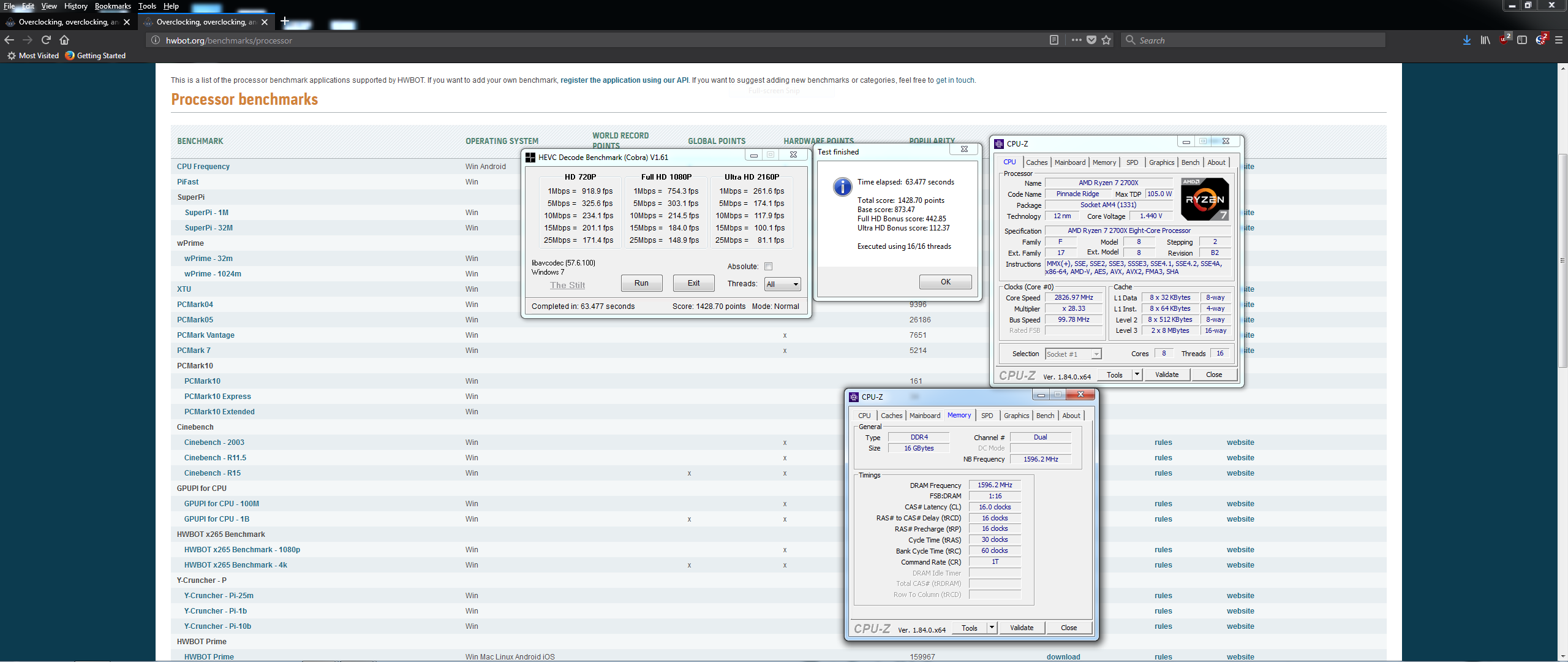The image size is (1568, 662).
Task: Toggle reader view icon in the address bar
Action: click(x=1054, y=40)
